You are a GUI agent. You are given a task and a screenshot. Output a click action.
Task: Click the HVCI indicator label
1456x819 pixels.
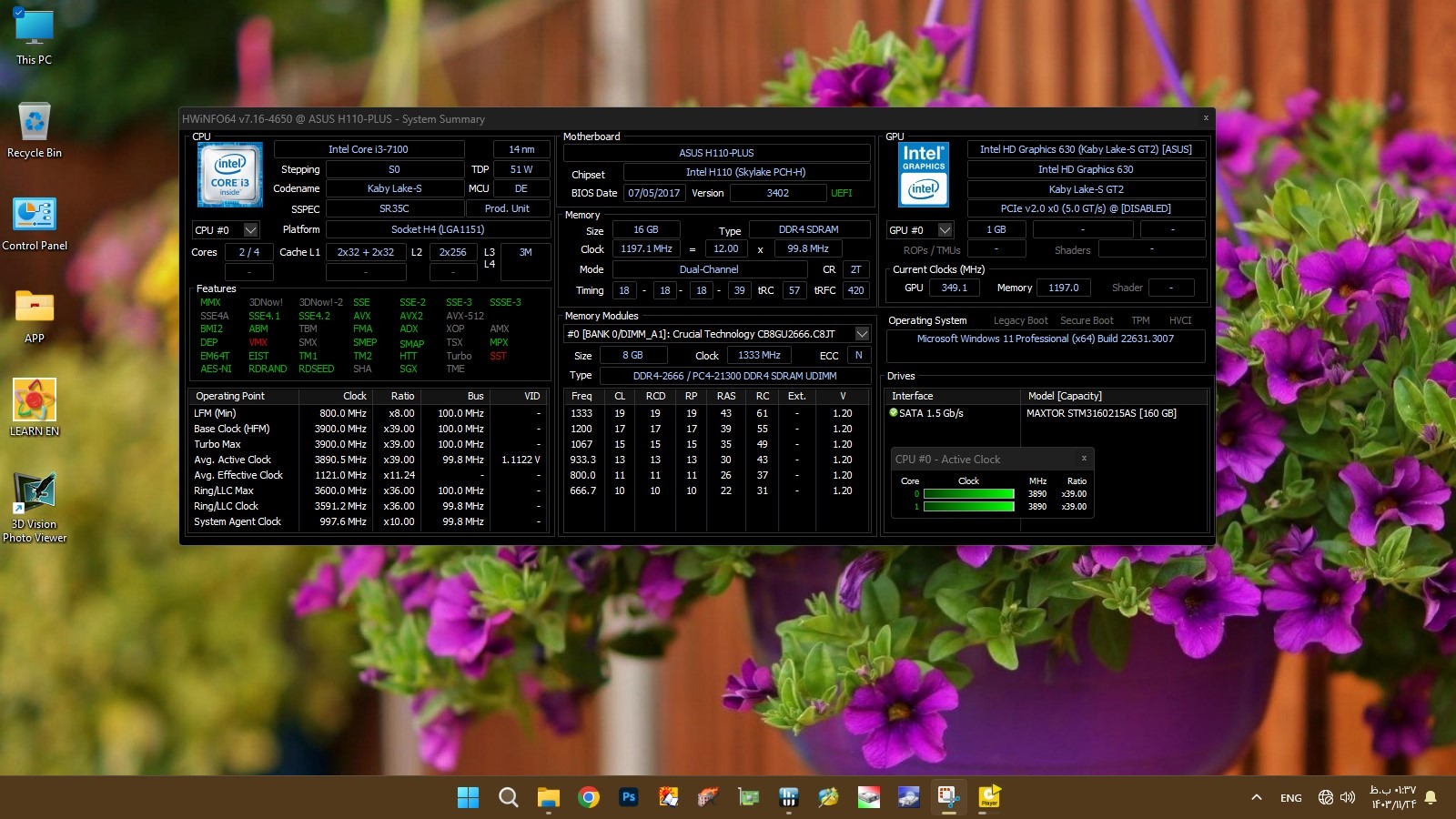(x=1180, y=320)
